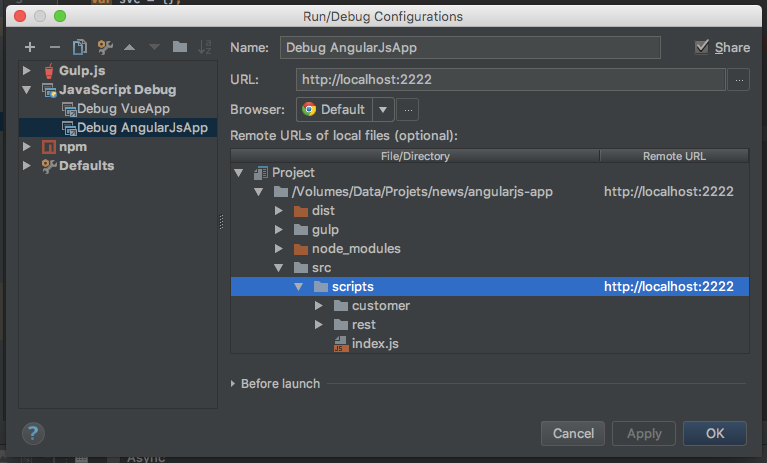Move configuration up arrow
767x463 pixels.
130,47
